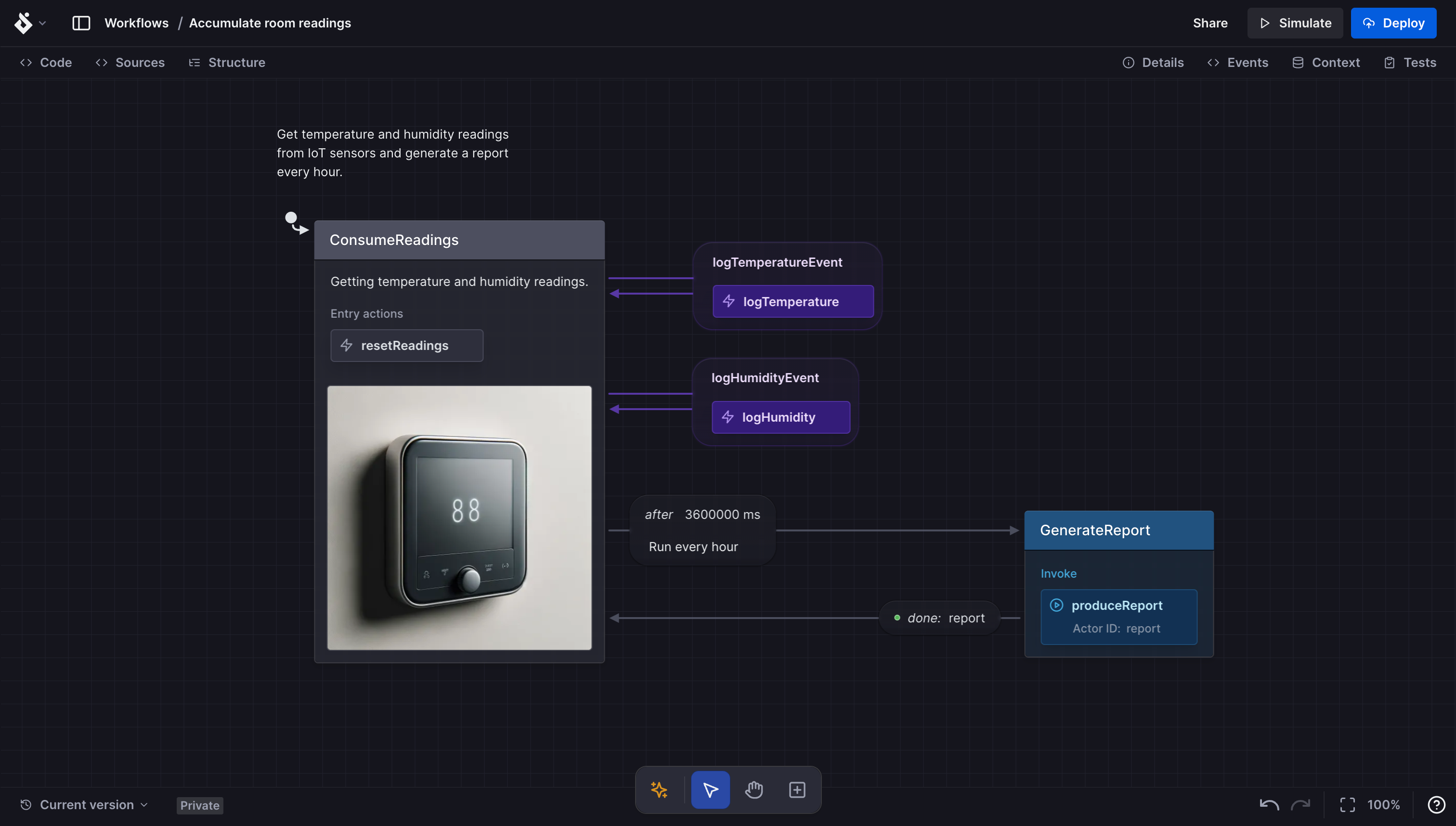
Task: Click the undo arrow icon
Action: [x=1269, y=804]
